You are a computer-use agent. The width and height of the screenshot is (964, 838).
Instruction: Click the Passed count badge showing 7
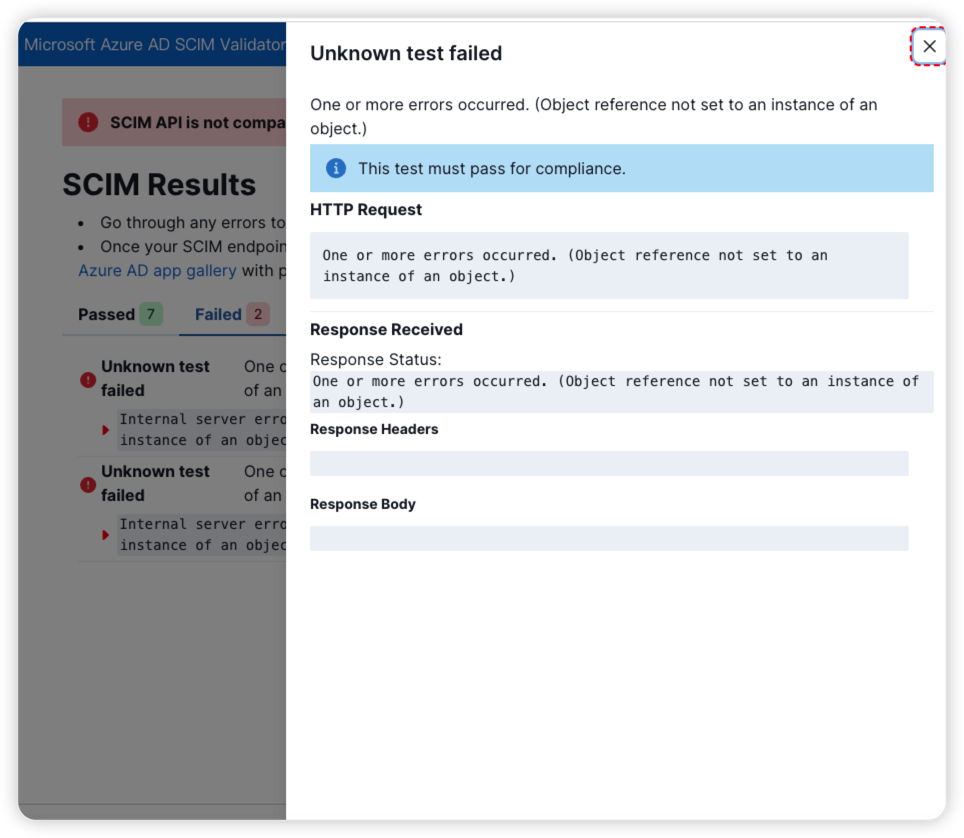(x=151, y=314)
